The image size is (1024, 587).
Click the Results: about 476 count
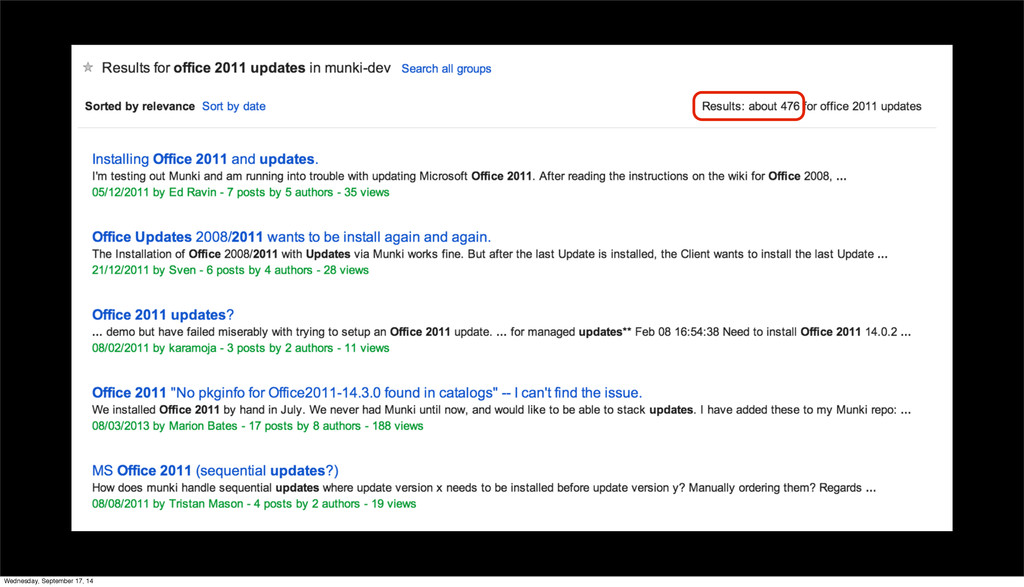[749, 106]
